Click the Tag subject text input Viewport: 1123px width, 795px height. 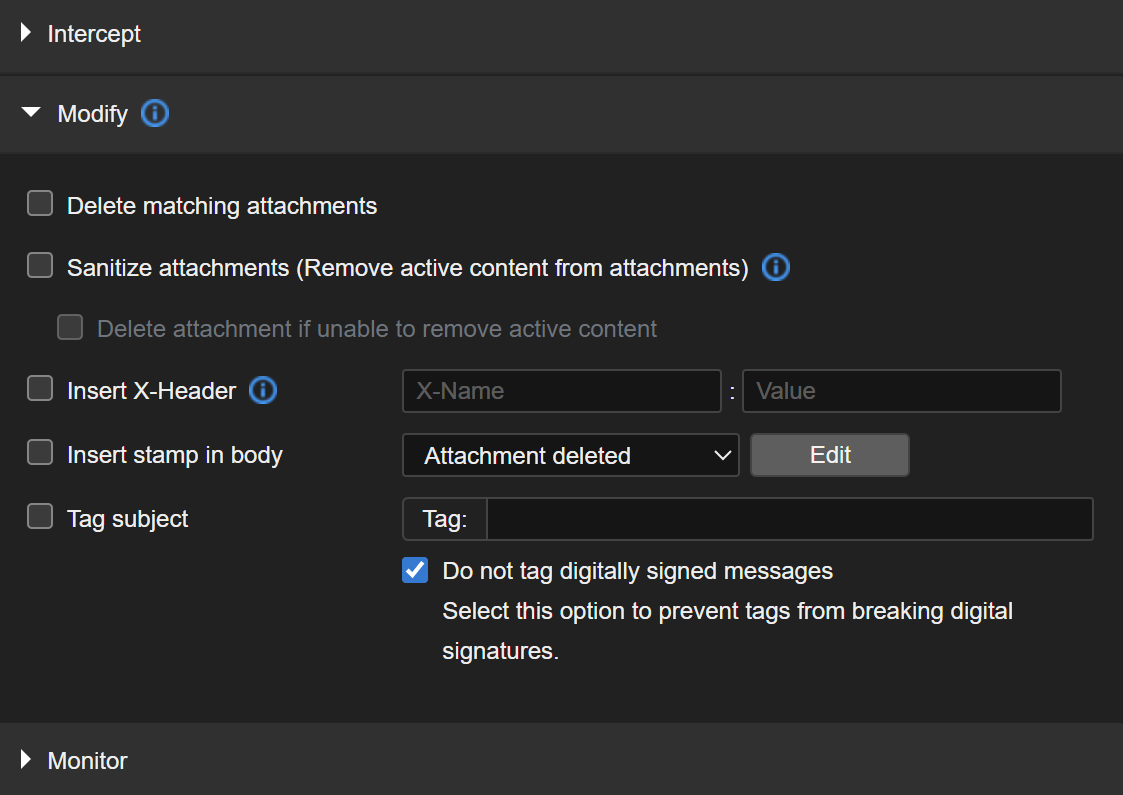[x=788, y=519]
